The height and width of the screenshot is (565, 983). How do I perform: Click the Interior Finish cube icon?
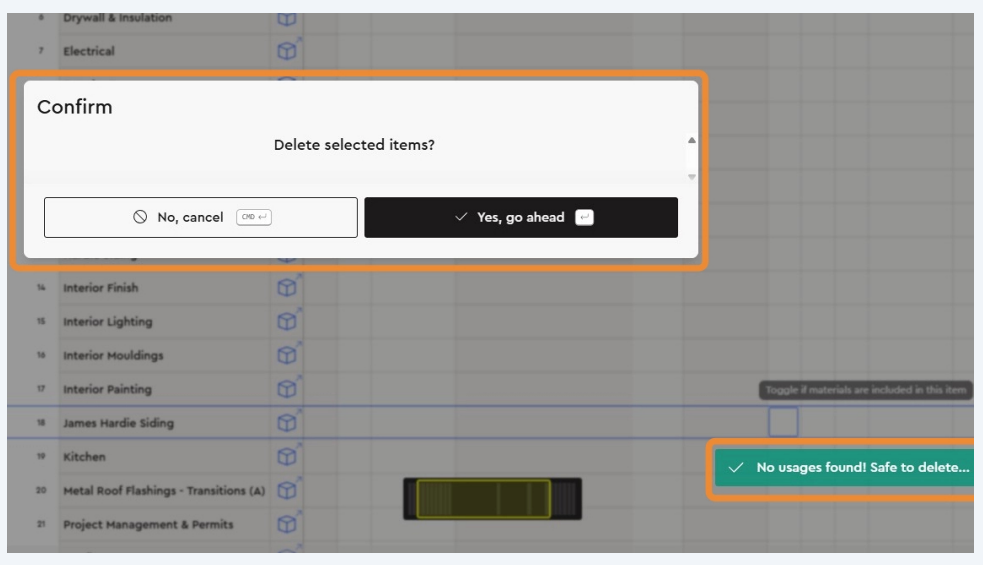287,288
